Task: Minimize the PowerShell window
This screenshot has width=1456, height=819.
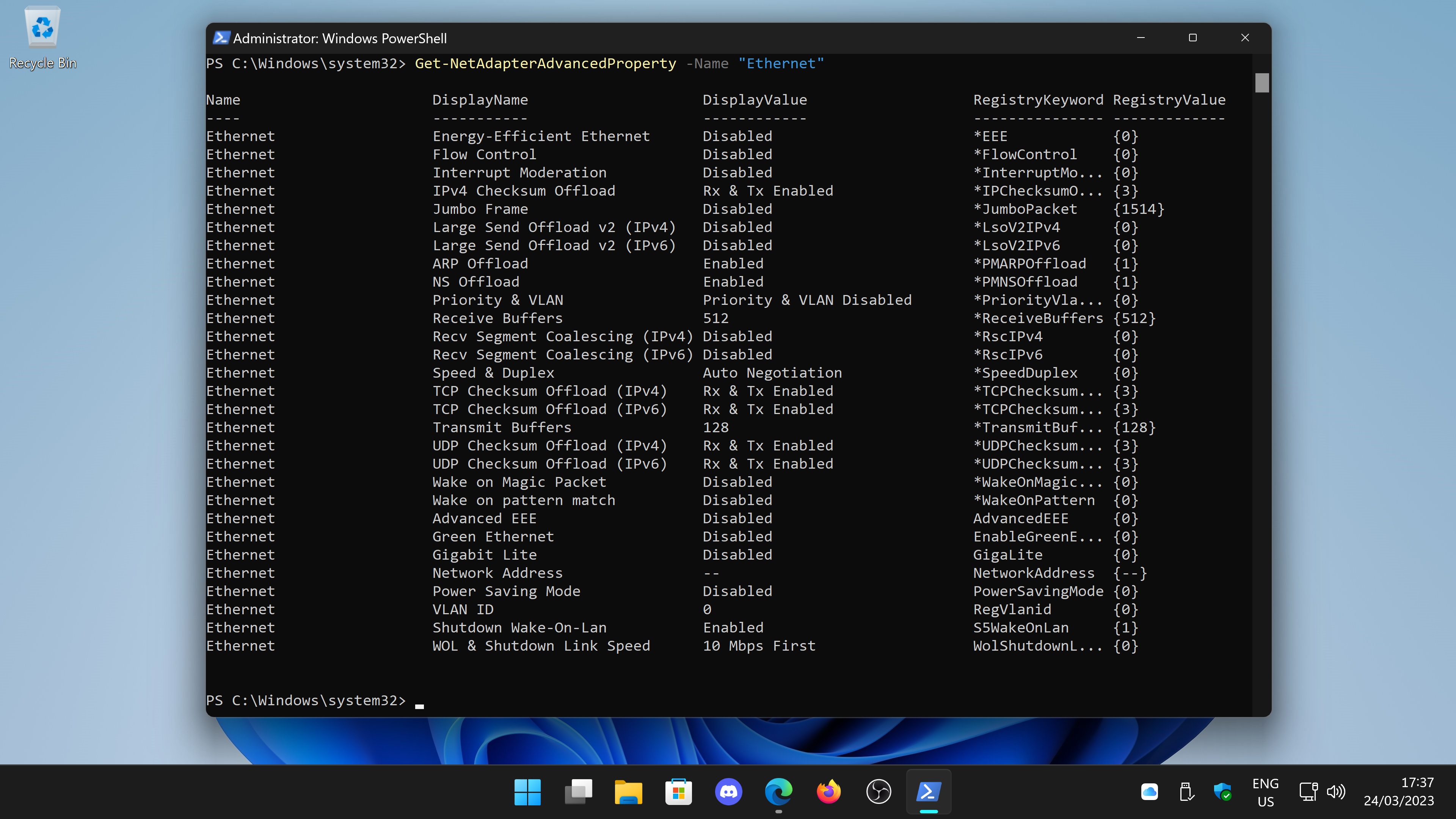Action: (1141, 38)
